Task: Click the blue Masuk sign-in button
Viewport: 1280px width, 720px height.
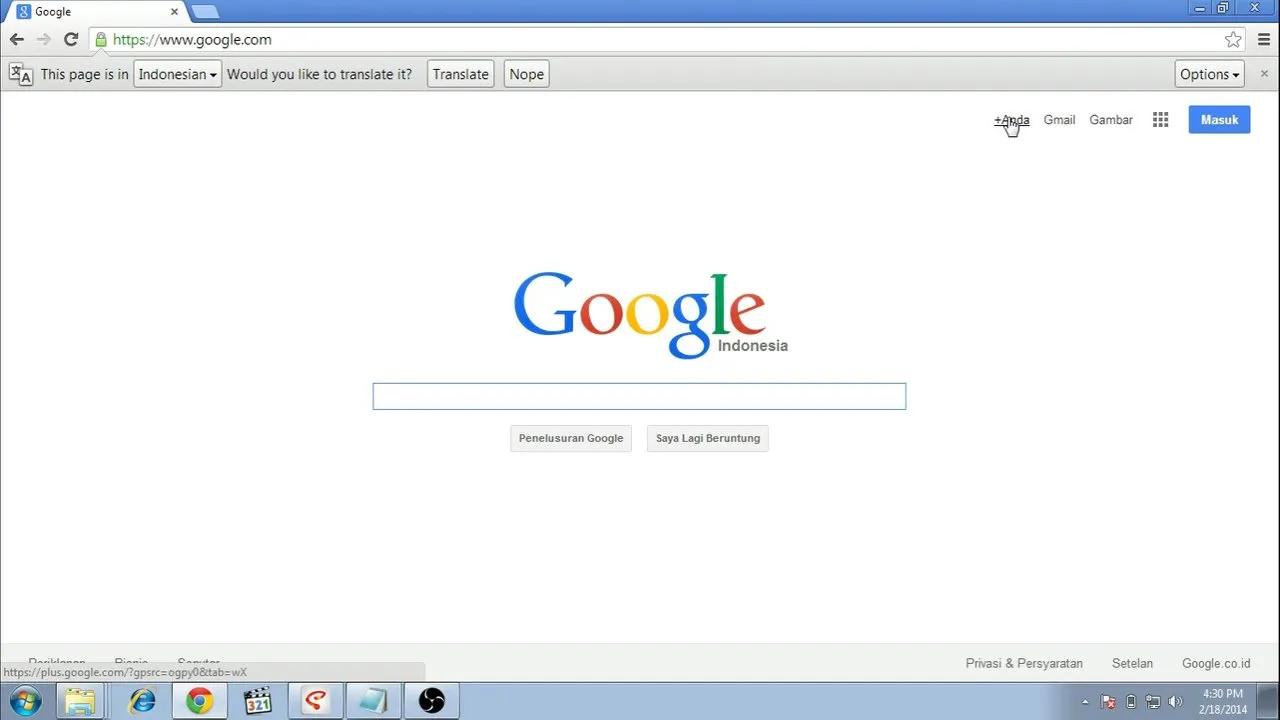Action: (x=1219, y=120)
